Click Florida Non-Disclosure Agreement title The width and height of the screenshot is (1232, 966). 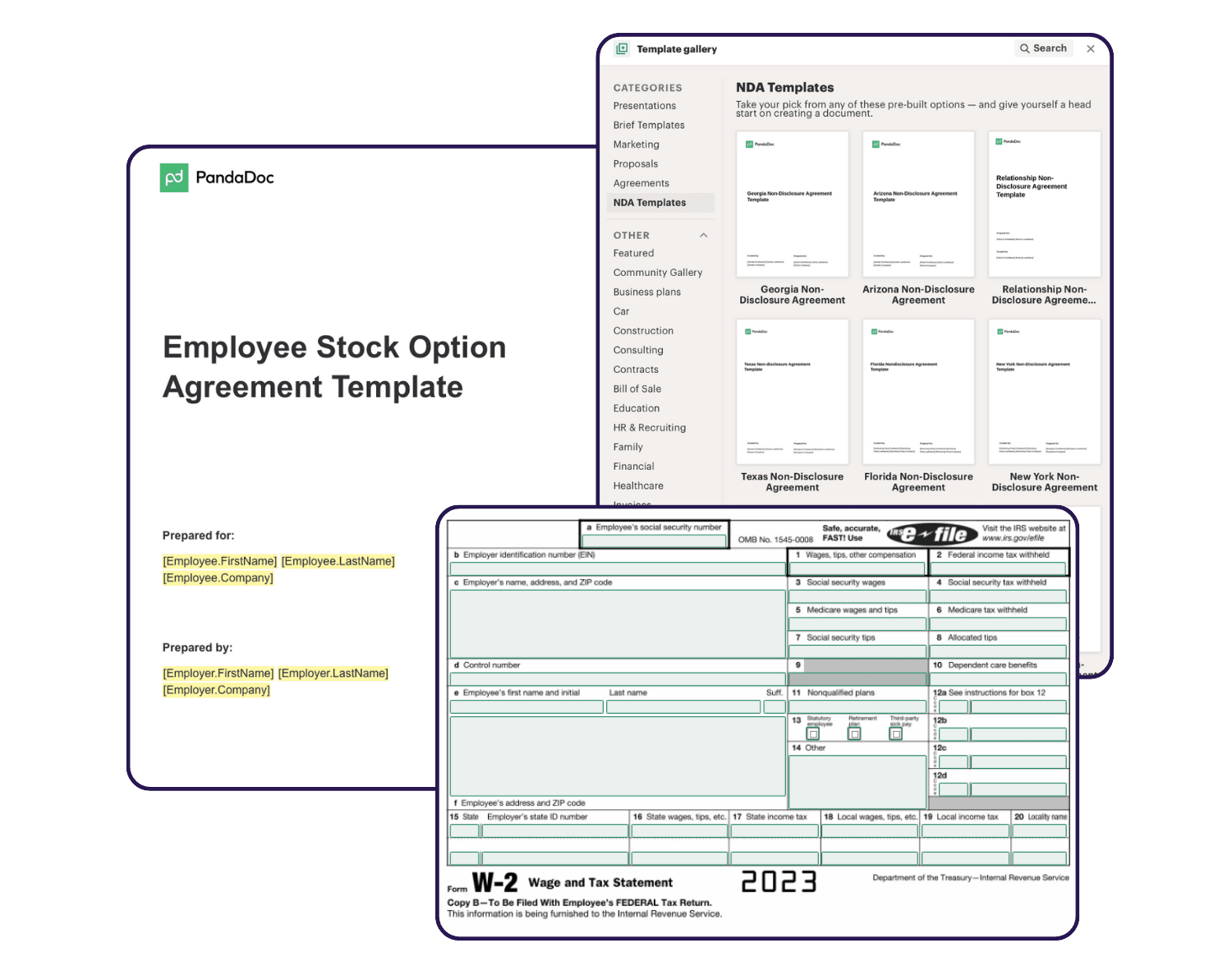(x=918, y=482)
